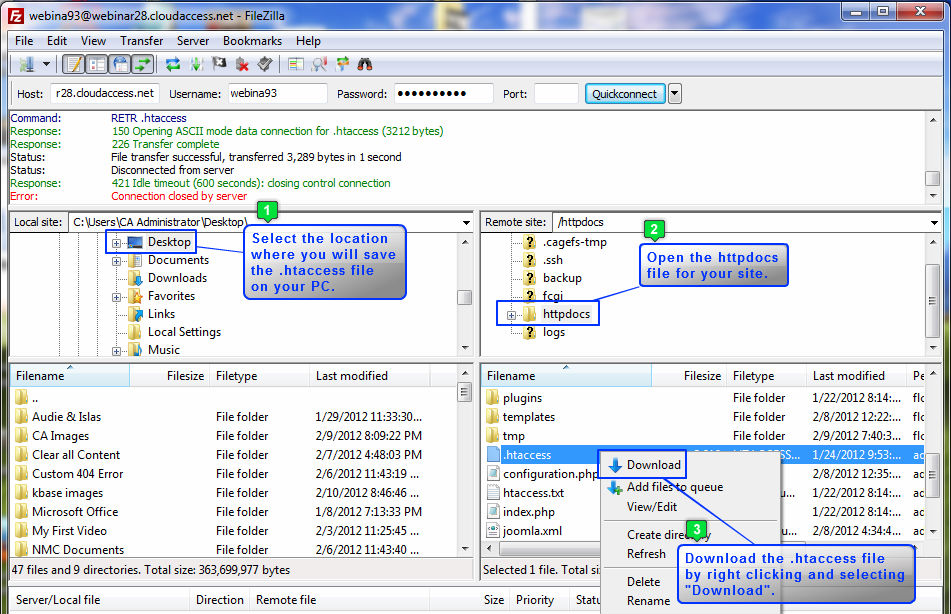Select the logs remote folder
This screenshot has height=614, width=951.
pos(554,332)
